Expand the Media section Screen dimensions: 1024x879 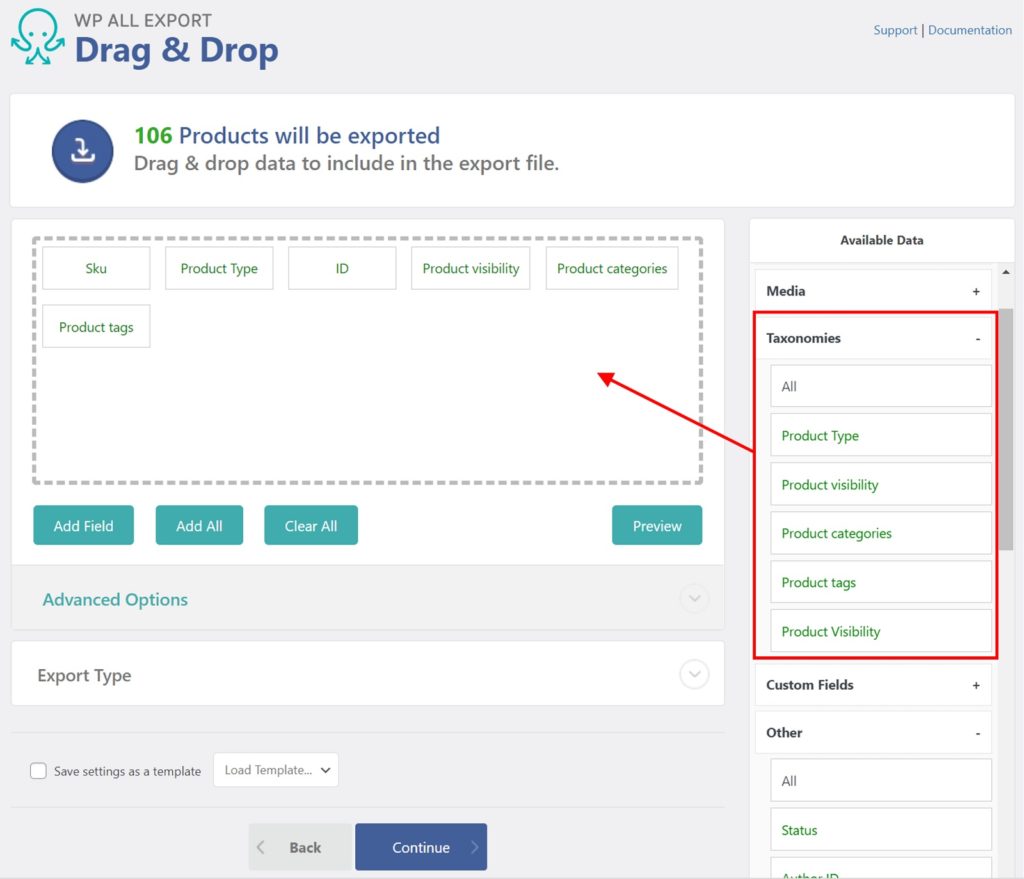(x=976, y=290)
